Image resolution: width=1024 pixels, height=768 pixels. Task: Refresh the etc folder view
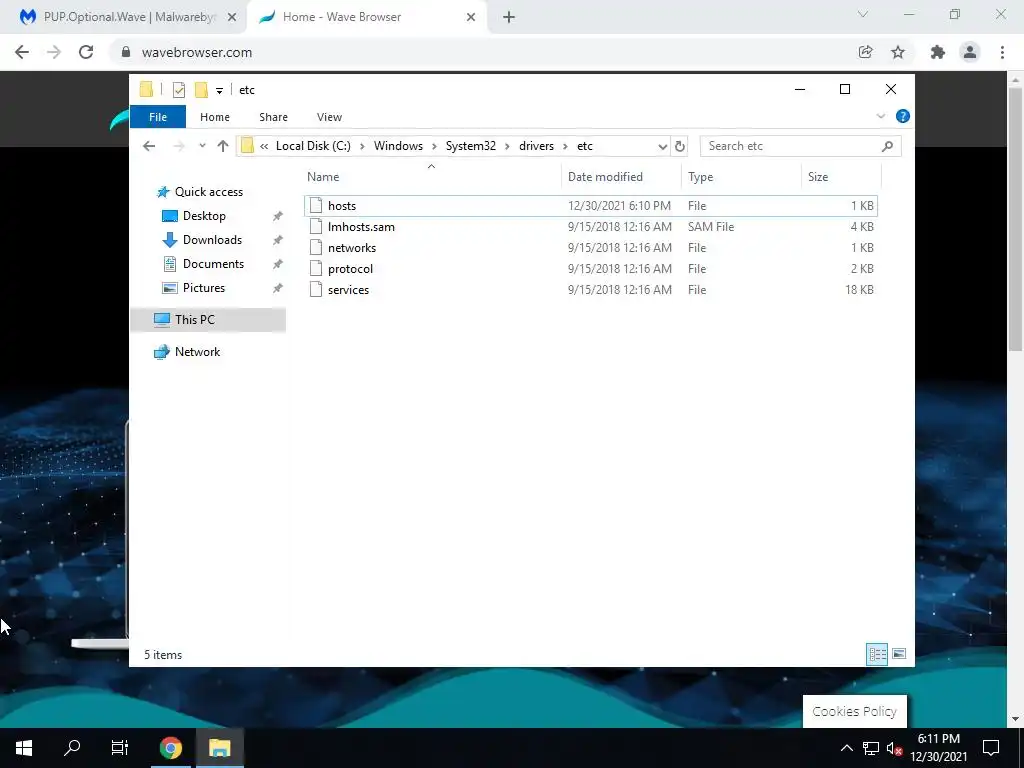coord(679,146)
